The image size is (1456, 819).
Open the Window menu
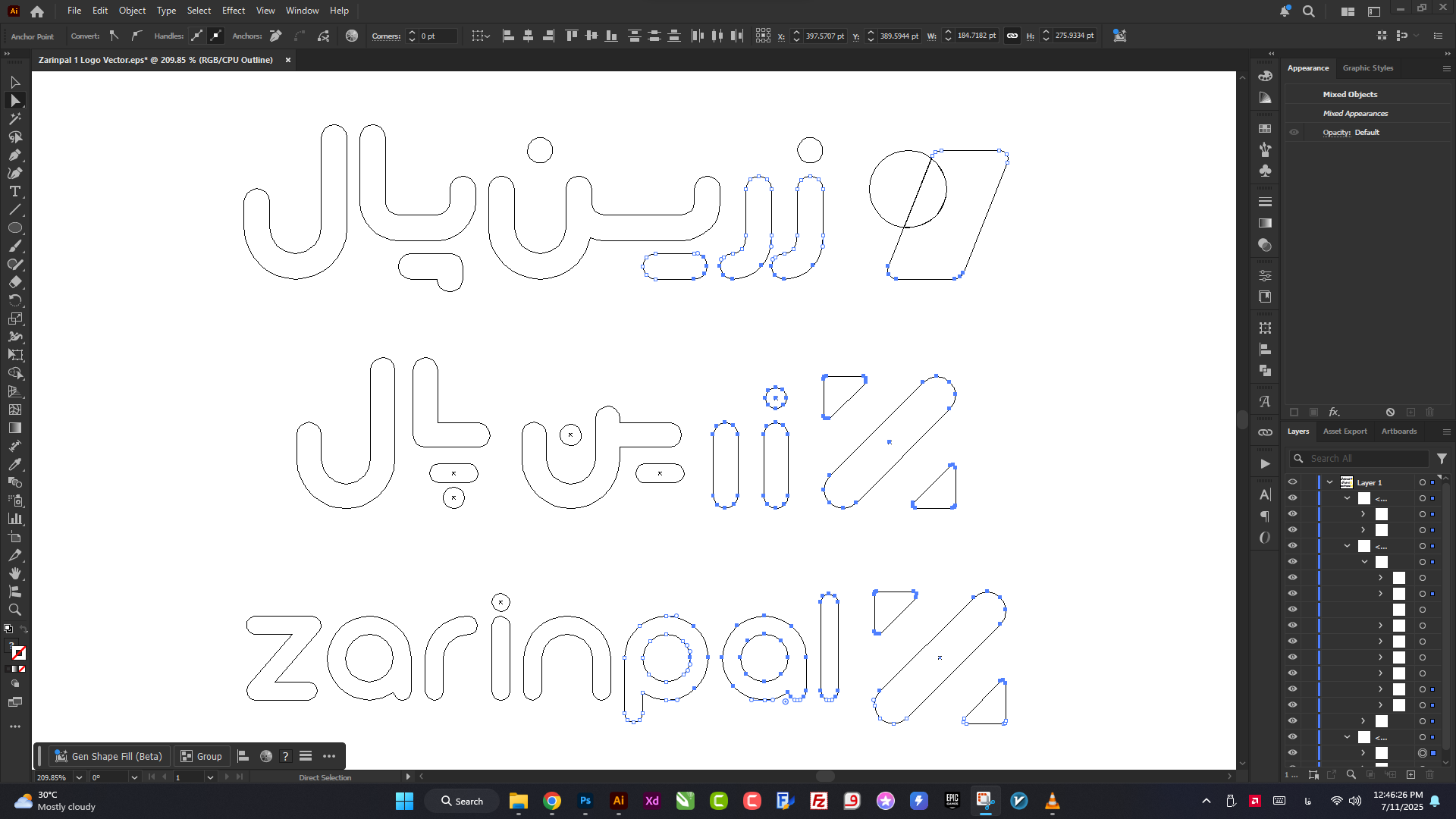coord(302,11)
